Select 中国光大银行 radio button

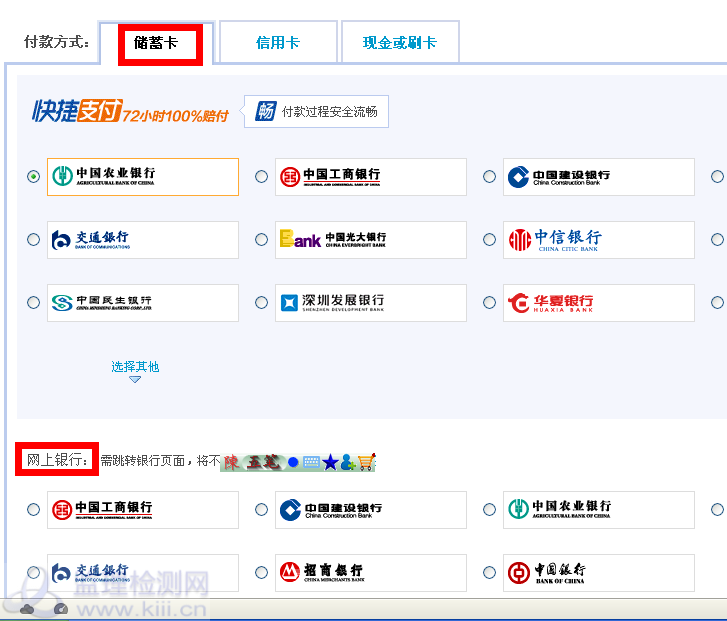click(x=261, y=240)
